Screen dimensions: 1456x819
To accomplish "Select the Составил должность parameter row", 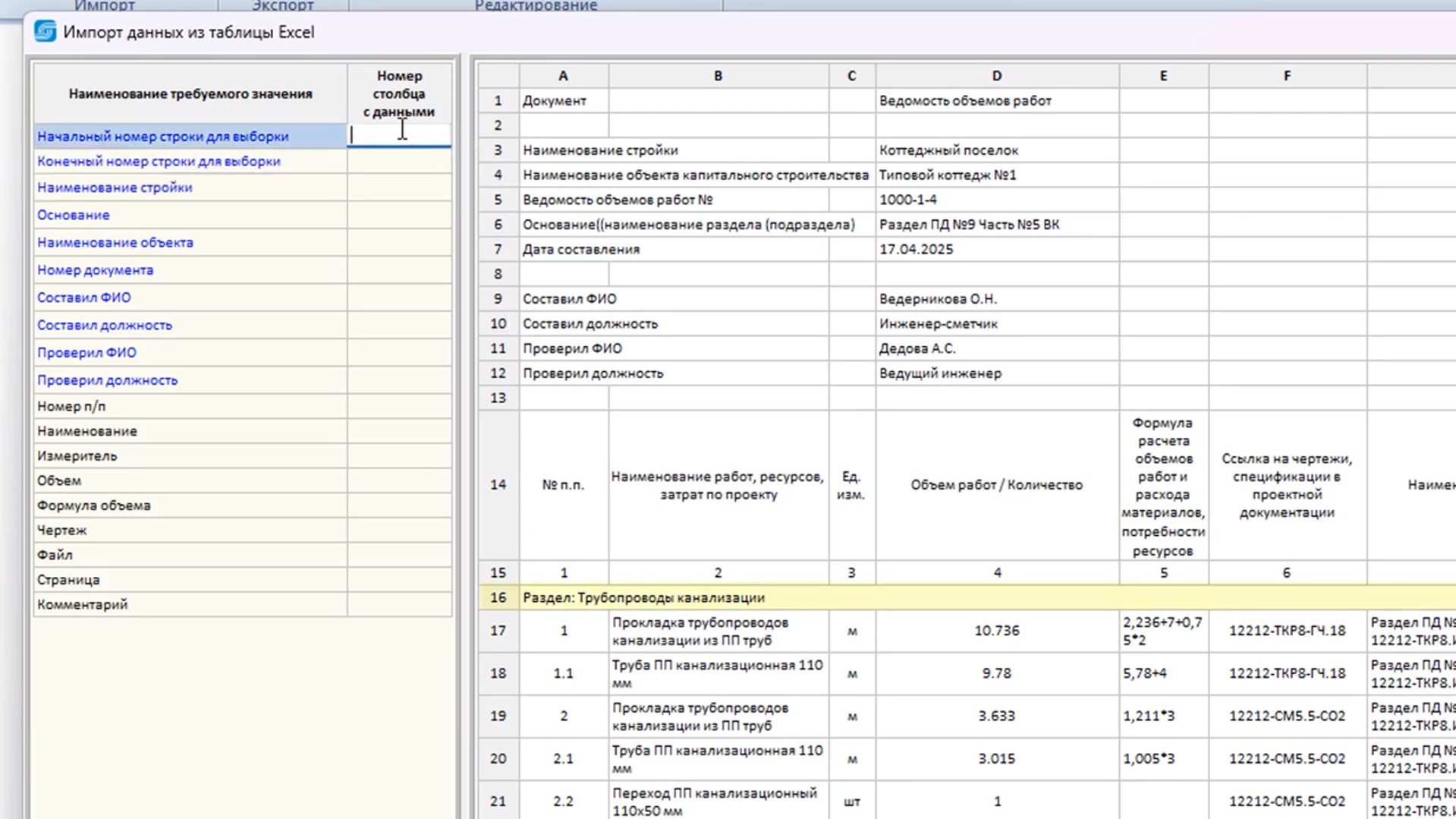I will coord(242,325).
